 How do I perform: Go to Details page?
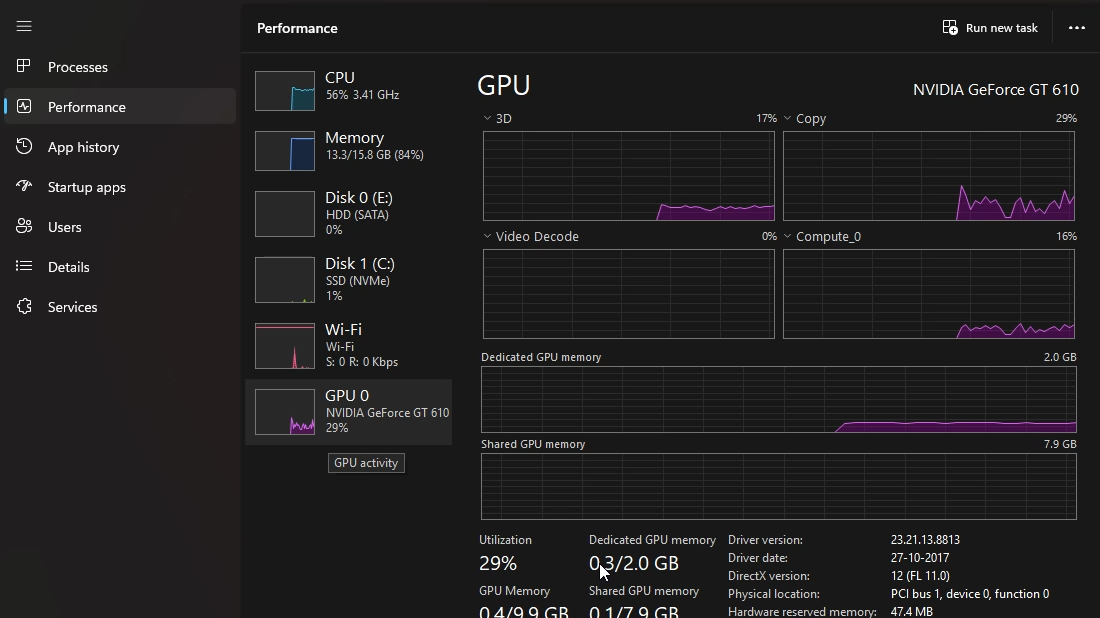point(120,267)
